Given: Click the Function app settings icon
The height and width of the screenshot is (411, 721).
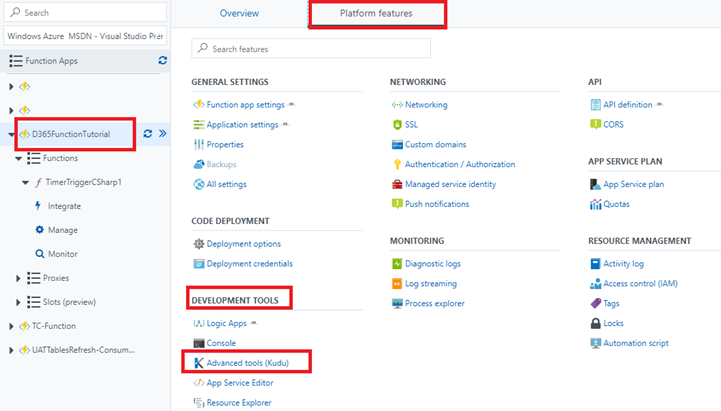Looking at the screenshot, I should [198, 105].
